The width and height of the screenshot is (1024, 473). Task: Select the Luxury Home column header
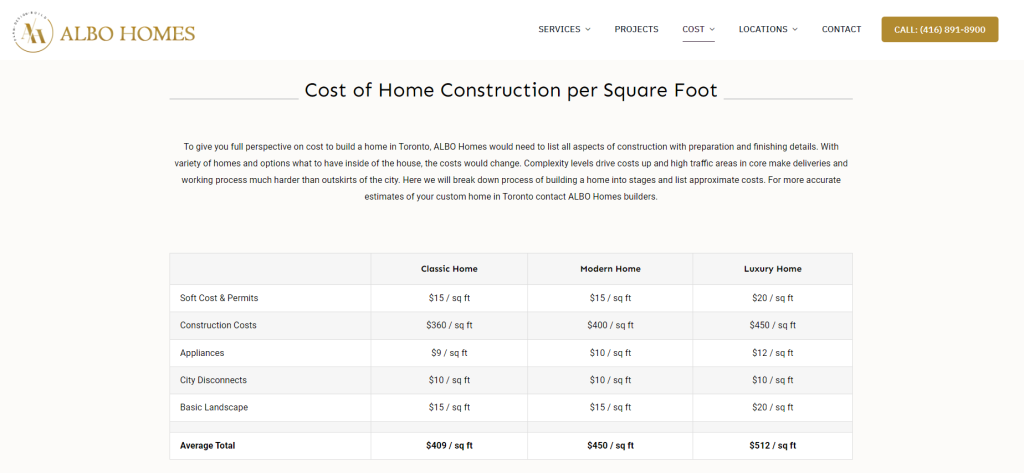pyautogui.click(x=773, y=269)
